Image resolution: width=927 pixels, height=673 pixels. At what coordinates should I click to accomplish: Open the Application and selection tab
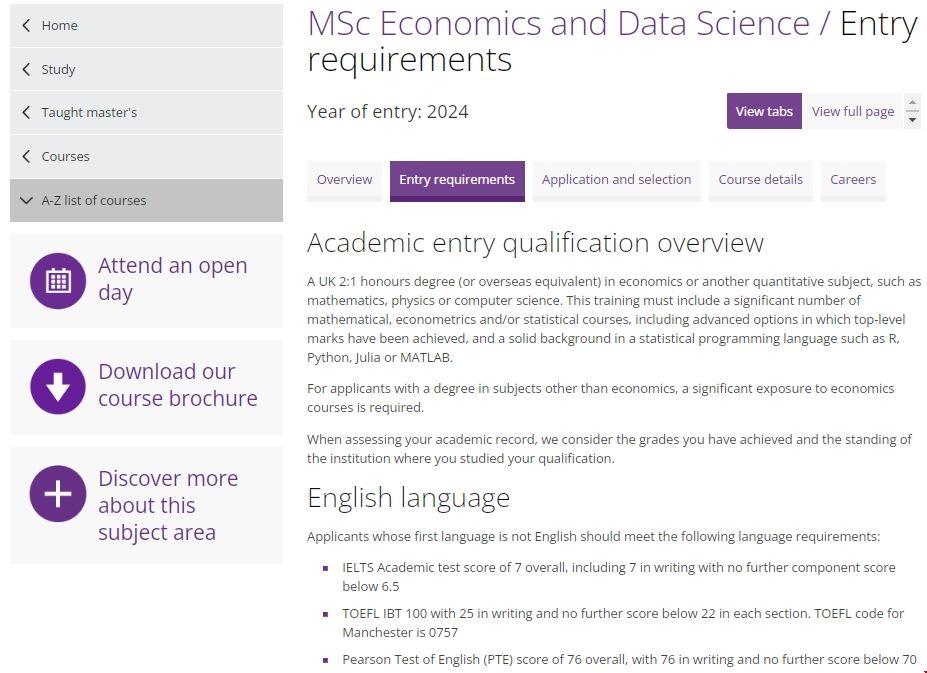(616, 180)
